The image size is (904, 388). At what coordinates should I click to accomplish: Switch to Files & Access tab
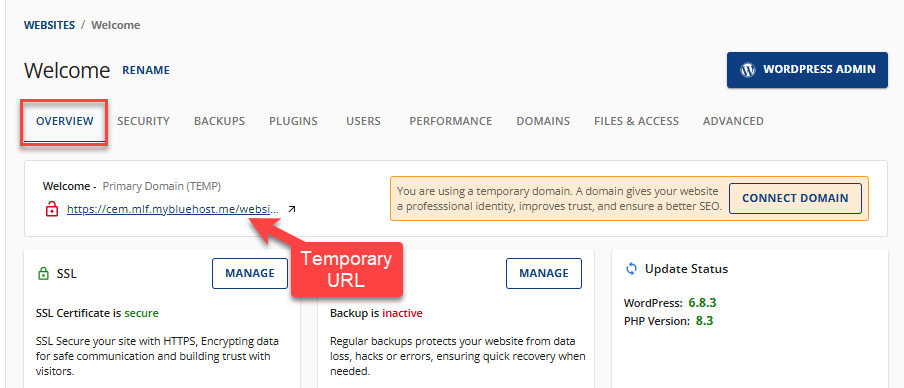coord(636,122)
